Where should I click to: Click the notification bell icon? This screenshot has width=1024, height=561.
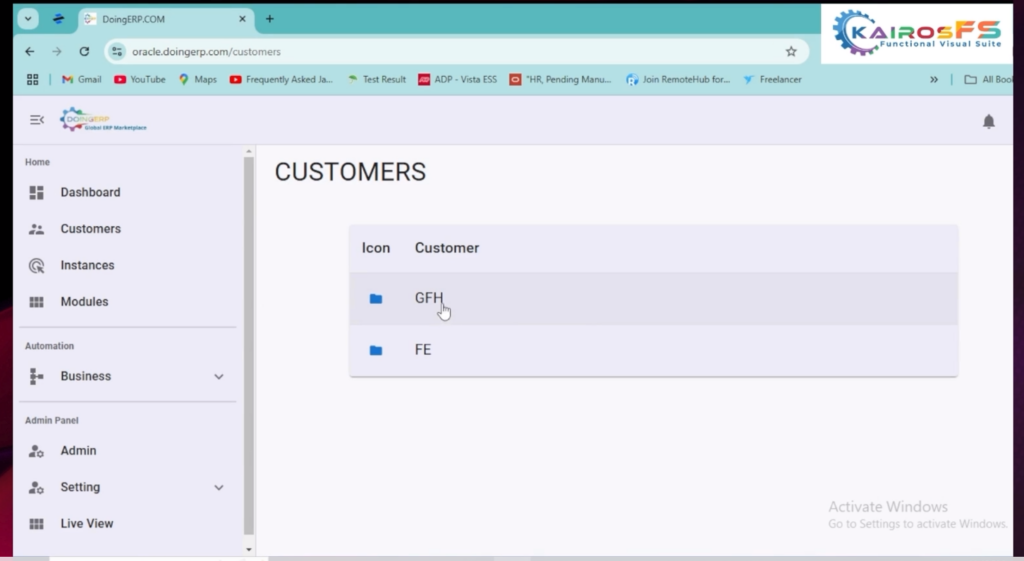click(988, 121)
